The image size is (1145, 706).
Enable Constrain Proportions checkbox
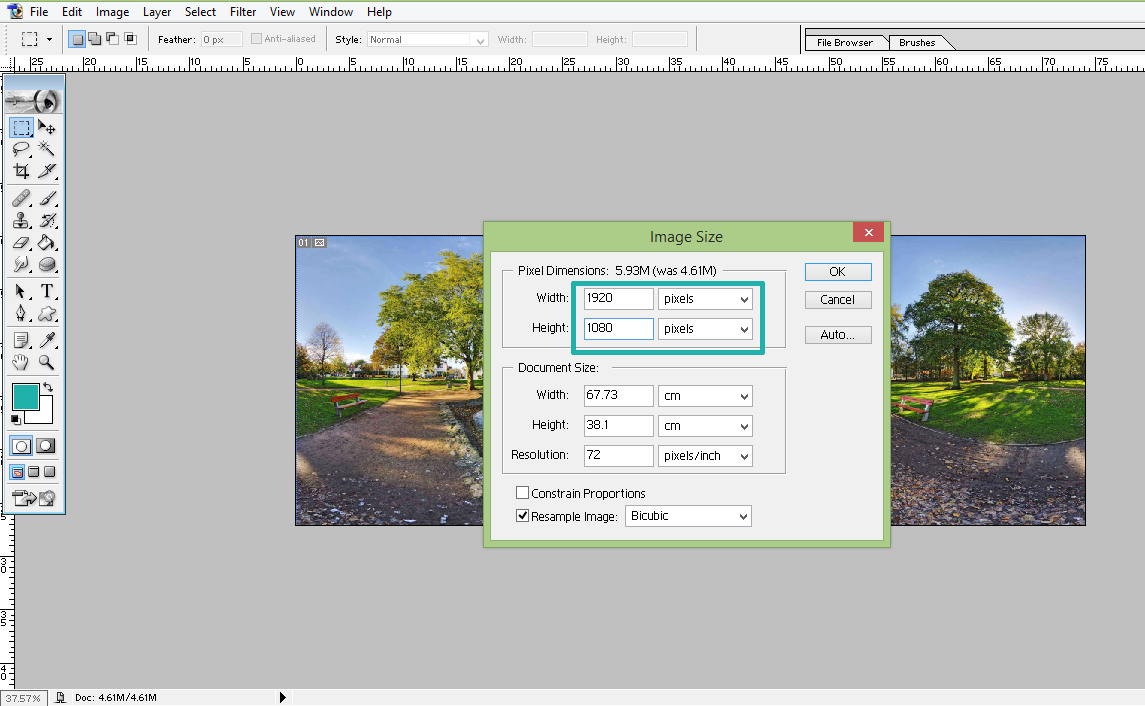click(522, 493)
